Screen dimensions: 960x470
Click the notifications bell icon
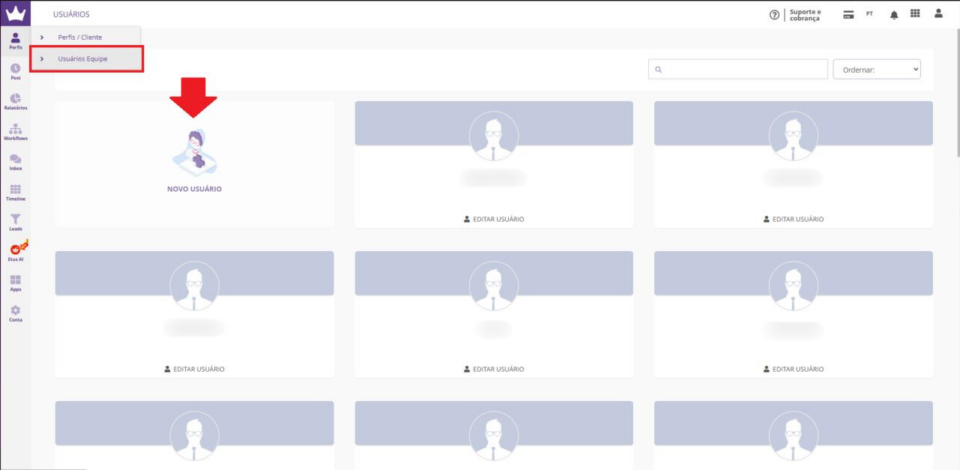click(894, 15)
